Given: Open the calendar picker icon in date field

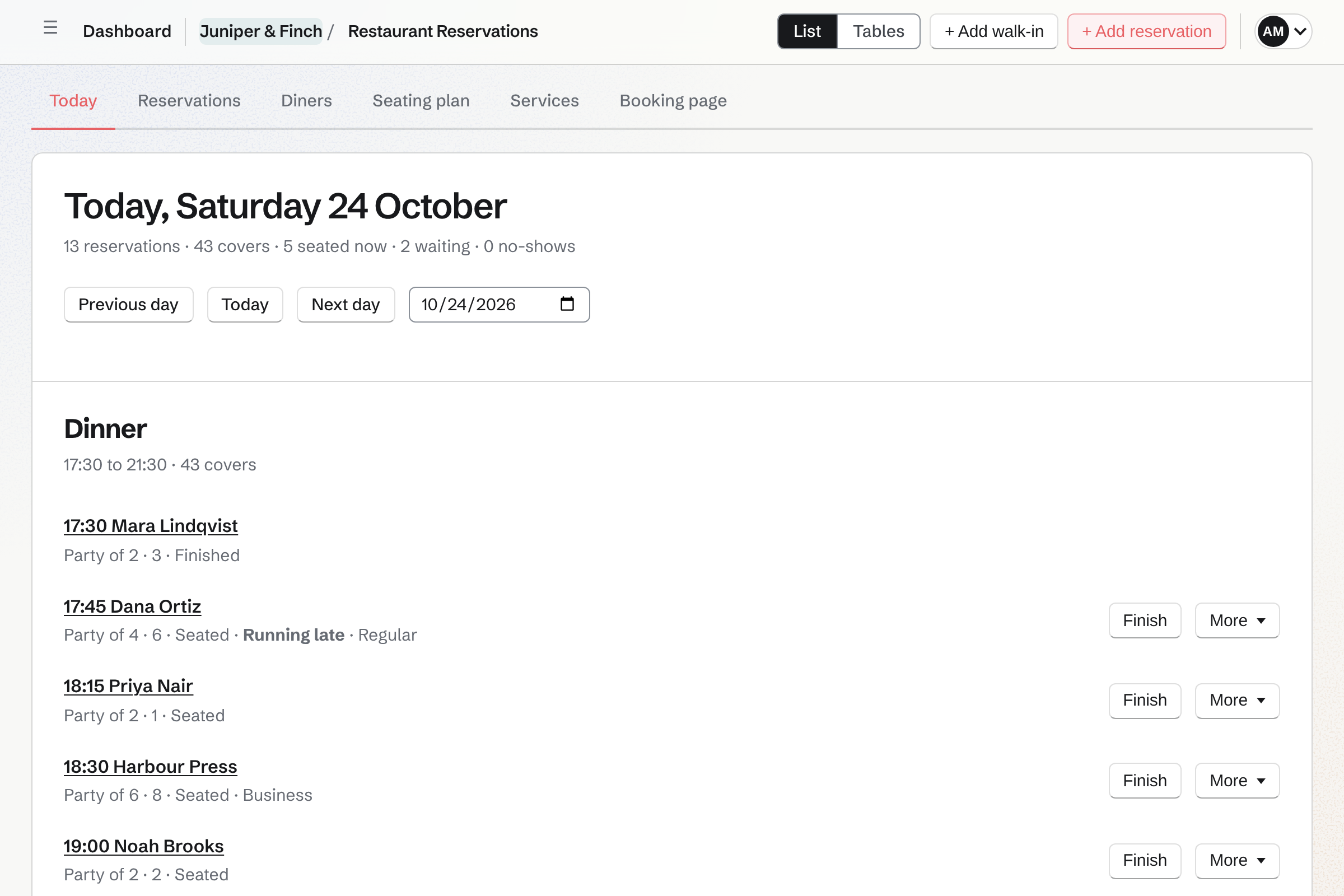Looking at the screenshot, I should coord(567,304).
